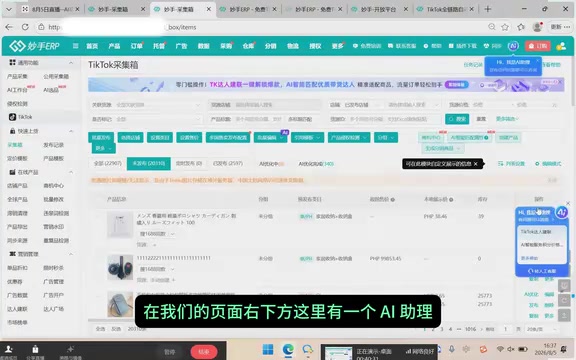Screen dimensions: 576x360
Task: Close the floating AI assistant panel
Action: tap(568, 203)
